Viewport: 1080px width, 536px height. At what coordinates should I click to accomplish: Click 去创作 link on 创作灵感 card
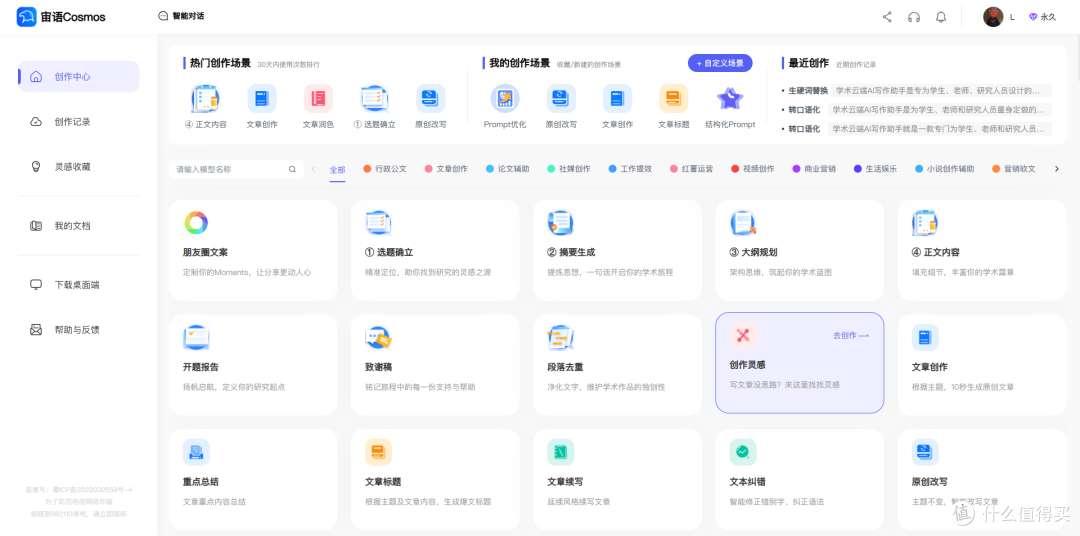click(x=851, y=336)
